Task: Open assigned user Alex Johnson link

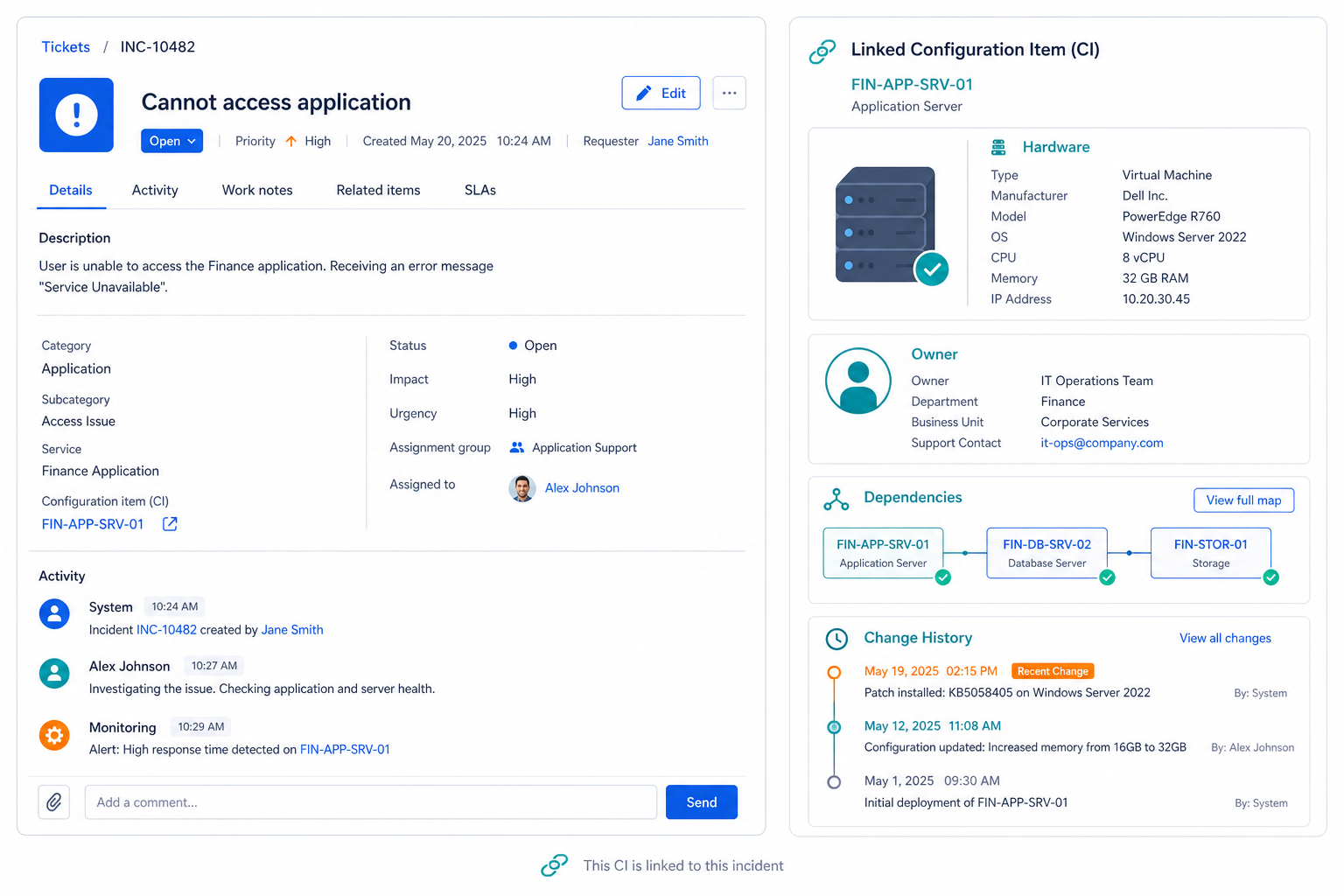Action: coord(582,488)
